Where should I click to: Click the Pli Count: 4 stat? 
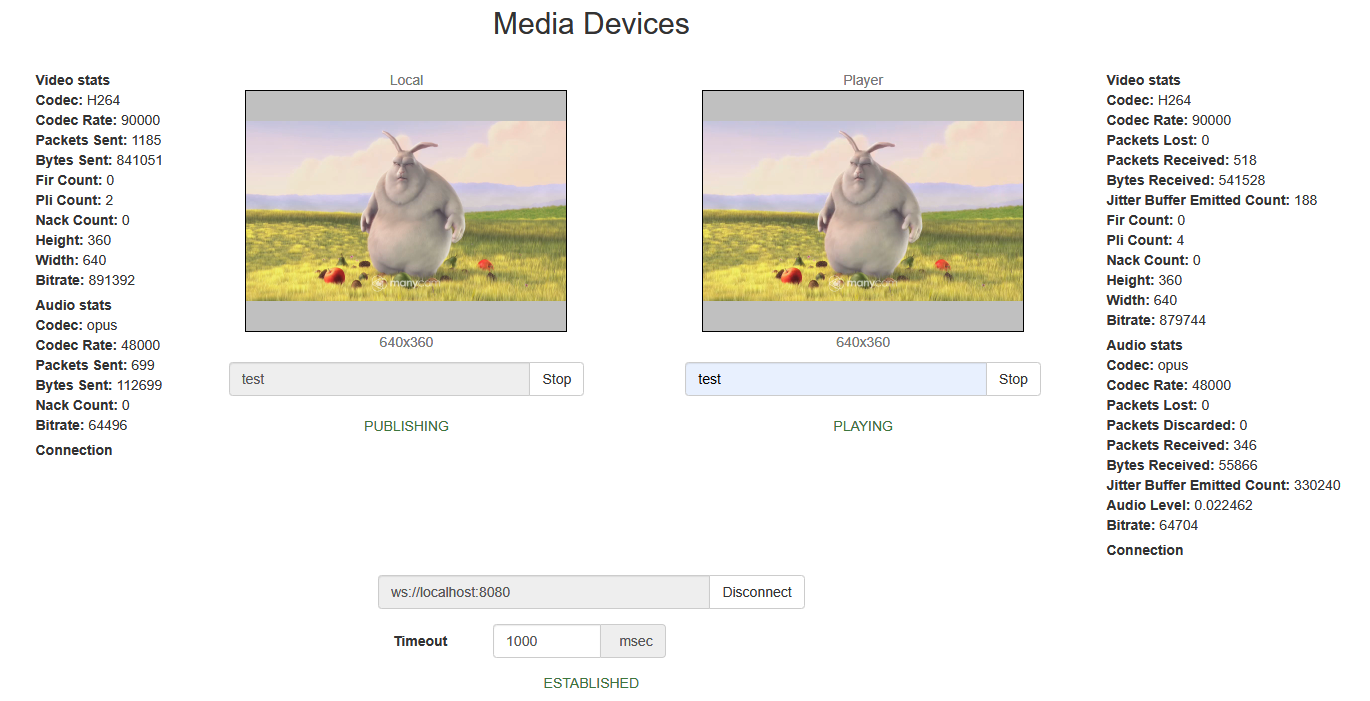tap(1146, 240)
